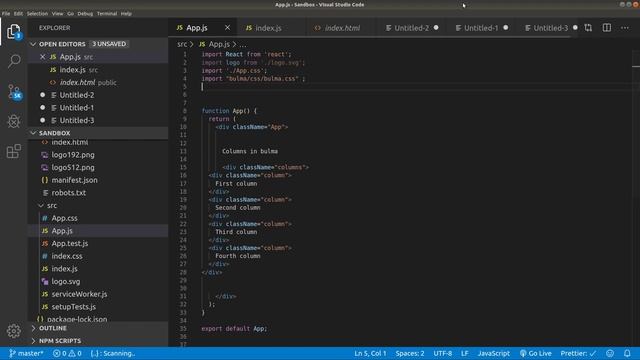Viewport: 640px width, 360px height.
Task: Open the Extensions view
Action: click(14, 151)
